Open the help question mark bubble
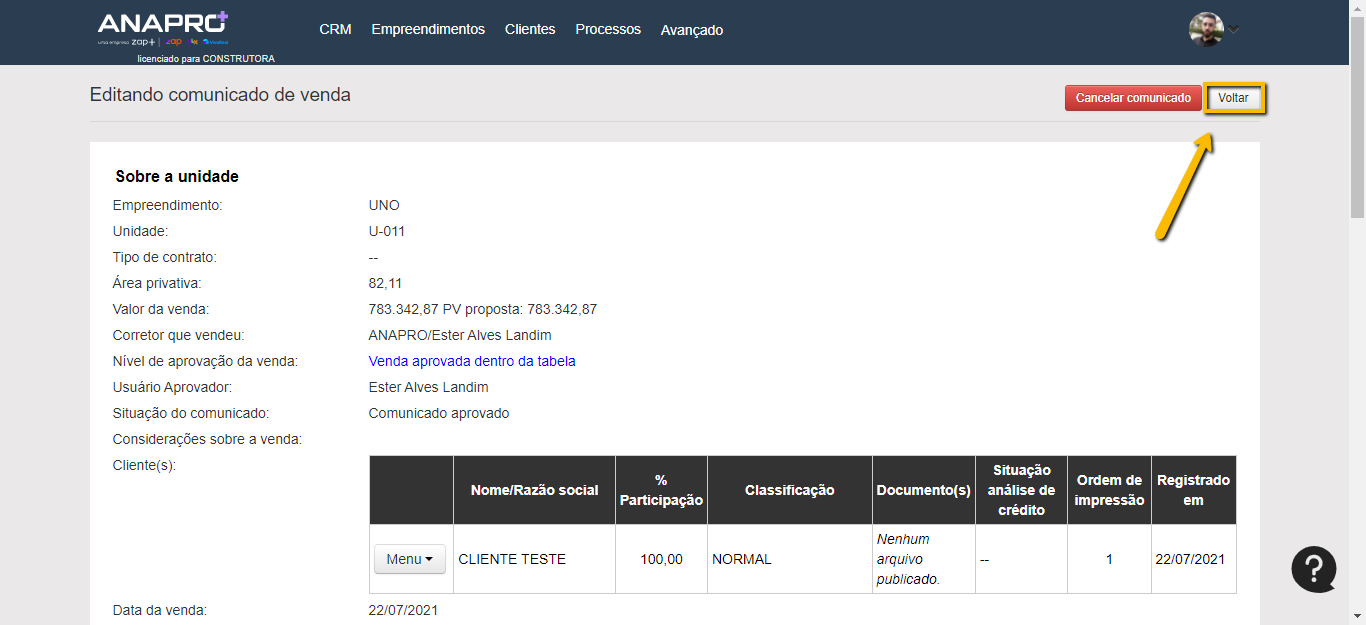 1313,569
